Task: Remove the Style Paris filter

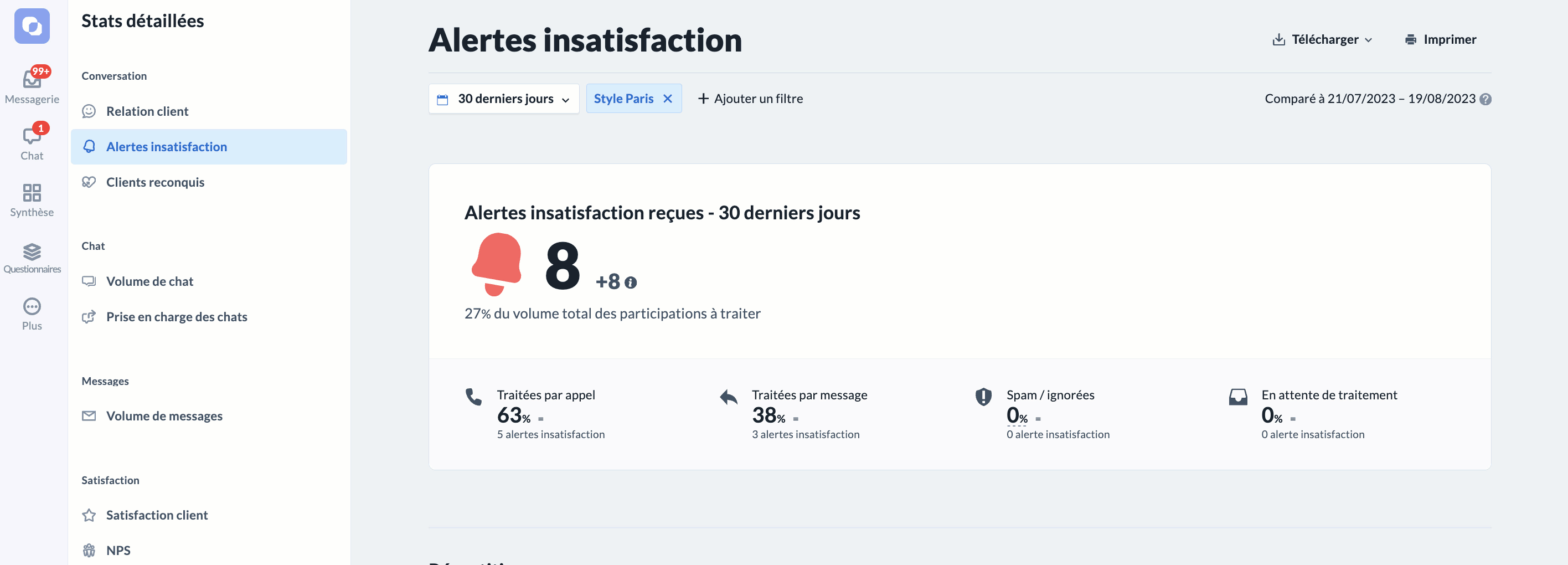Action: coord(668,99)
